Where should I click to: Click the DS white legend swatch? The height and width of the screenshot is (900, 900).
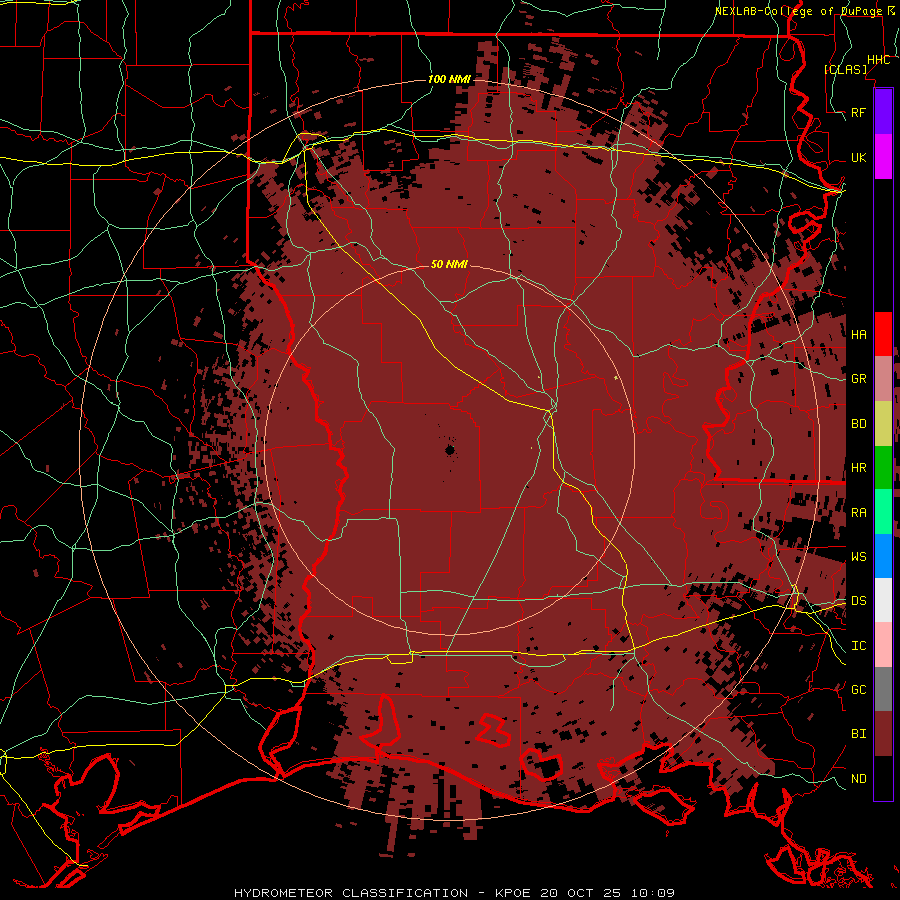883,600
